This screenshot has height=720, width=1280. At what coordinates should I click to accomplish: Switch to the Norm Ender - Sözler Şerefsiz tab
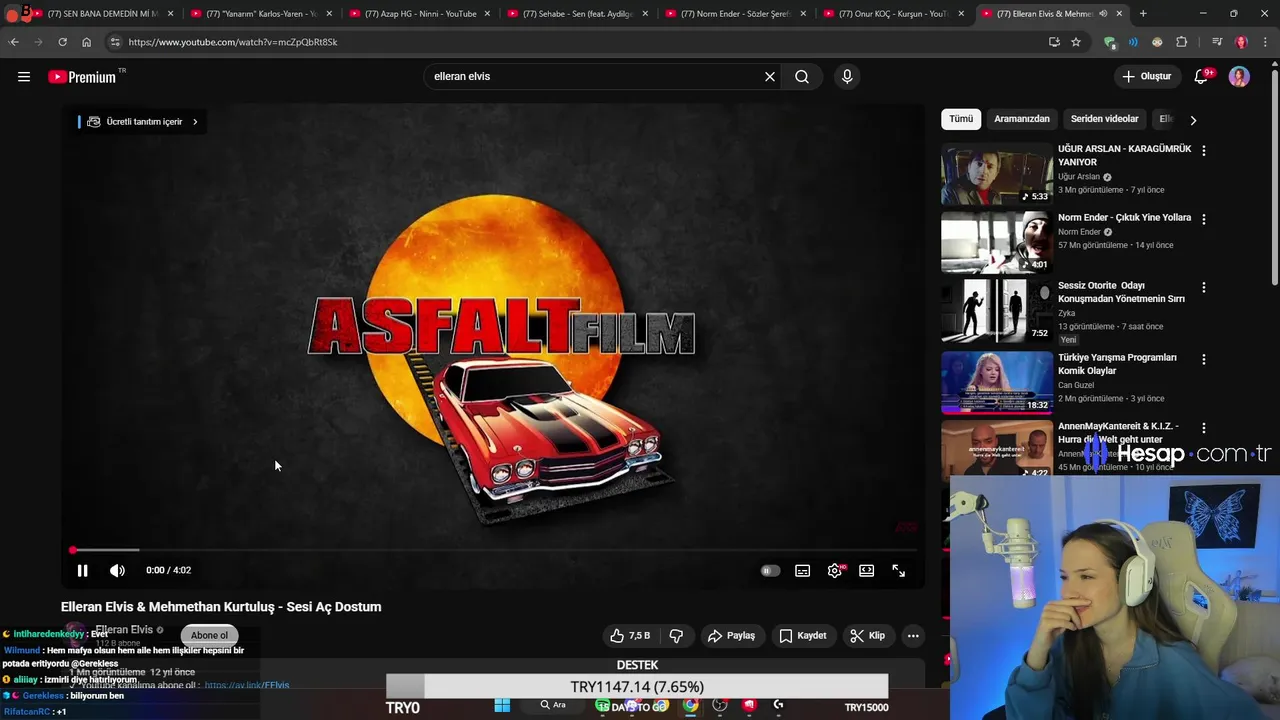736,14
